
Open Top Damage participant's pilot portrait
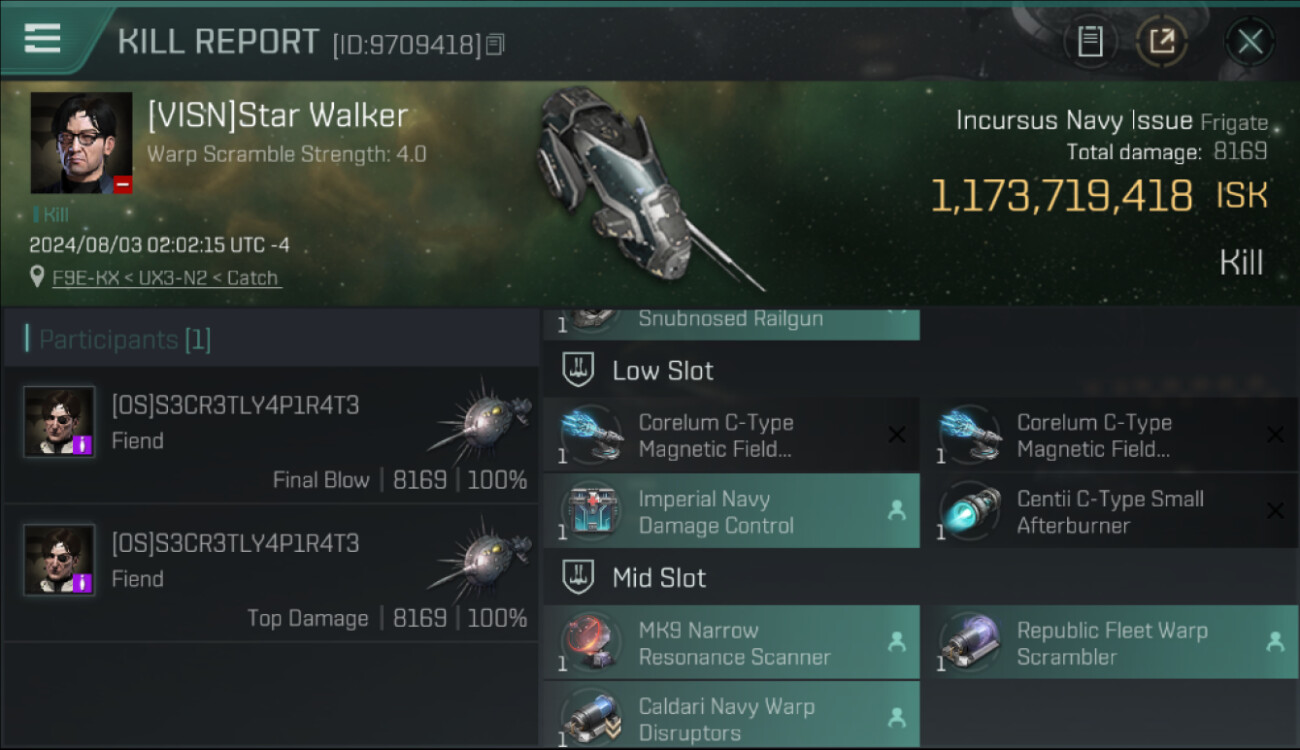point(60,559)
